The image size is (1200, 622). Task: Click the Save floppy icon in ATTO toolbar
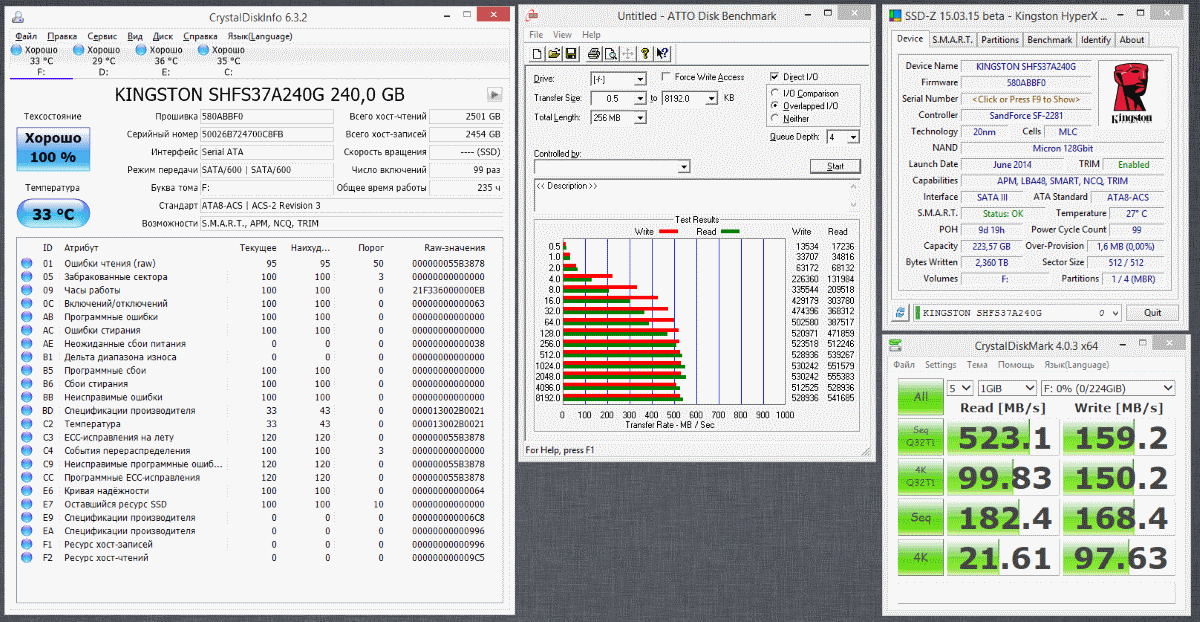[x=571, y=54]
